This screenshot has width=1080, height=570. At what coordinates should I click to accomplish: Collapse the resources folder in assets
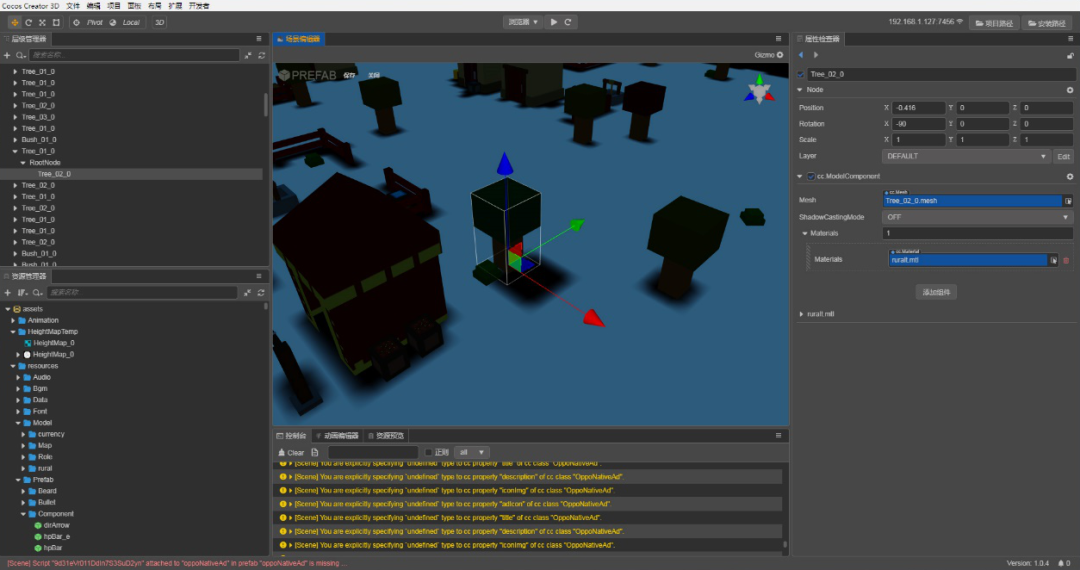tap(13, 366)
